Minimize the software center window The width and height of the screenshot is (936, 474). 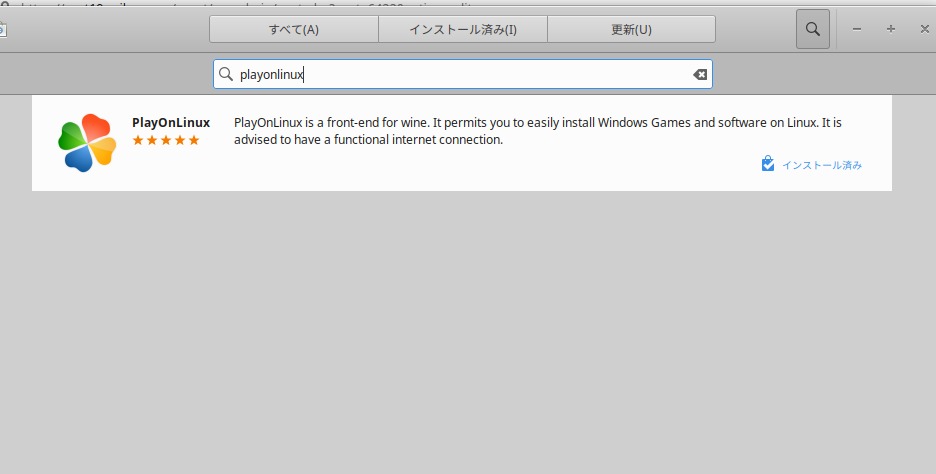pos(857,29)
